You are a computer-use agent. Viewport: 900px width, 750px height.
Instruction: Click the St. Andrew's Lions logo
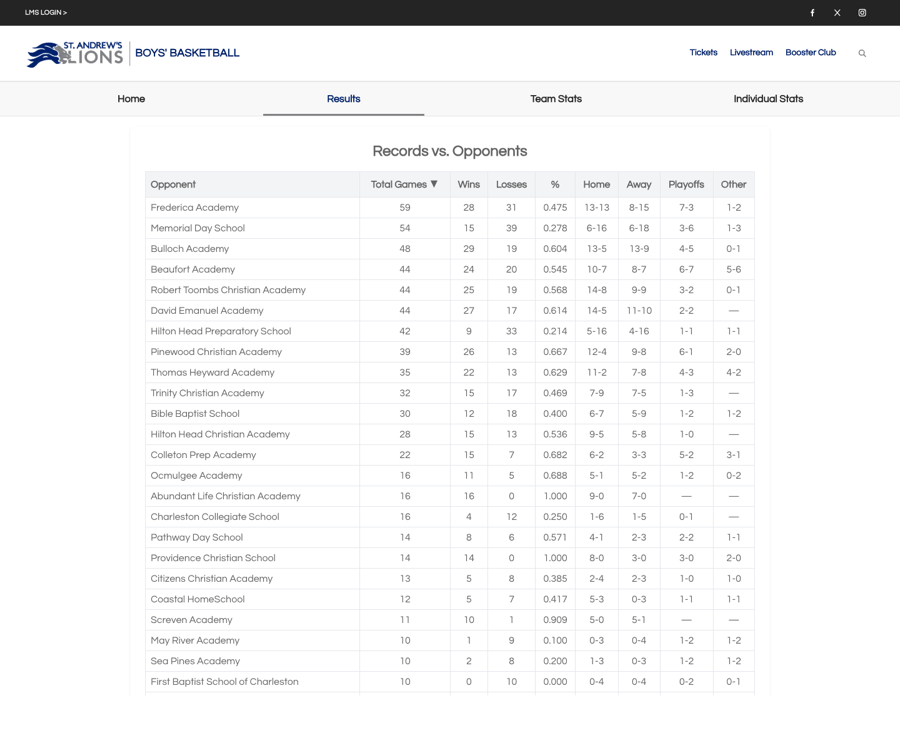75,54
